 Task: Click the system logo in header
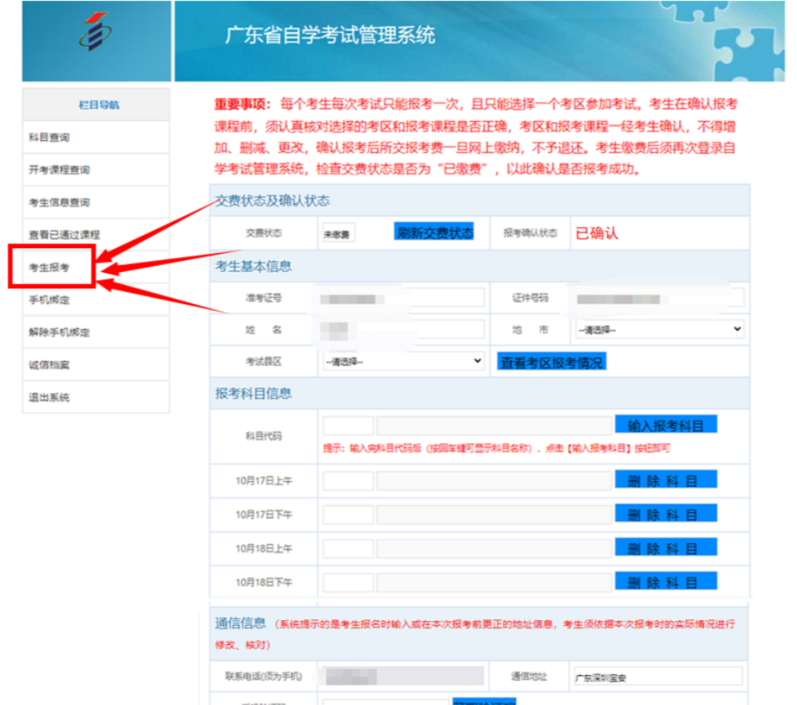[96, 32]
